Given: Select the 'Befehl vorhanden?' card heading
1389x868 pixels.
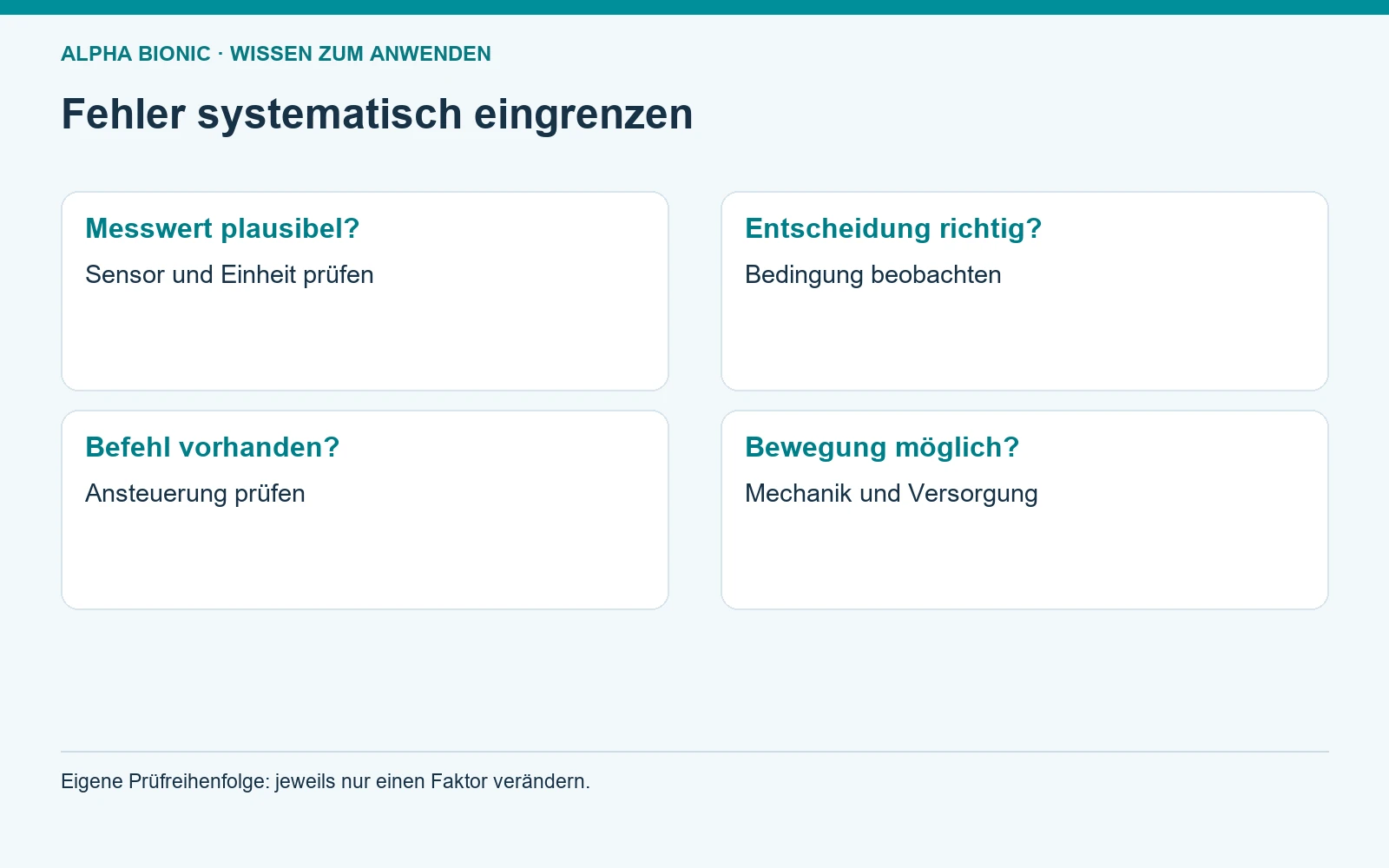Looking at the screenshot, I should [213, 447].
